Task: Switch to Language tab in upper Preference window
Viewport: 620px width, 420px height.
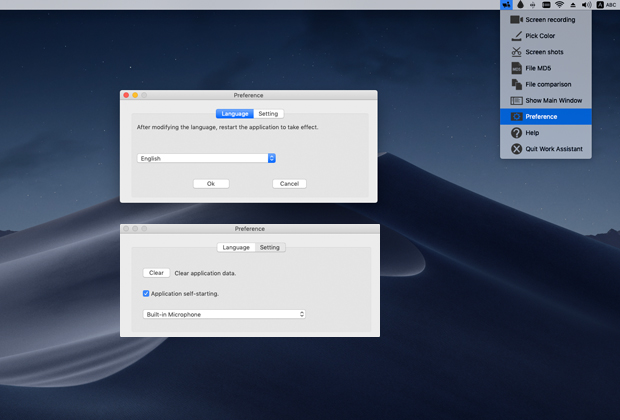Action: pos(235,114)
